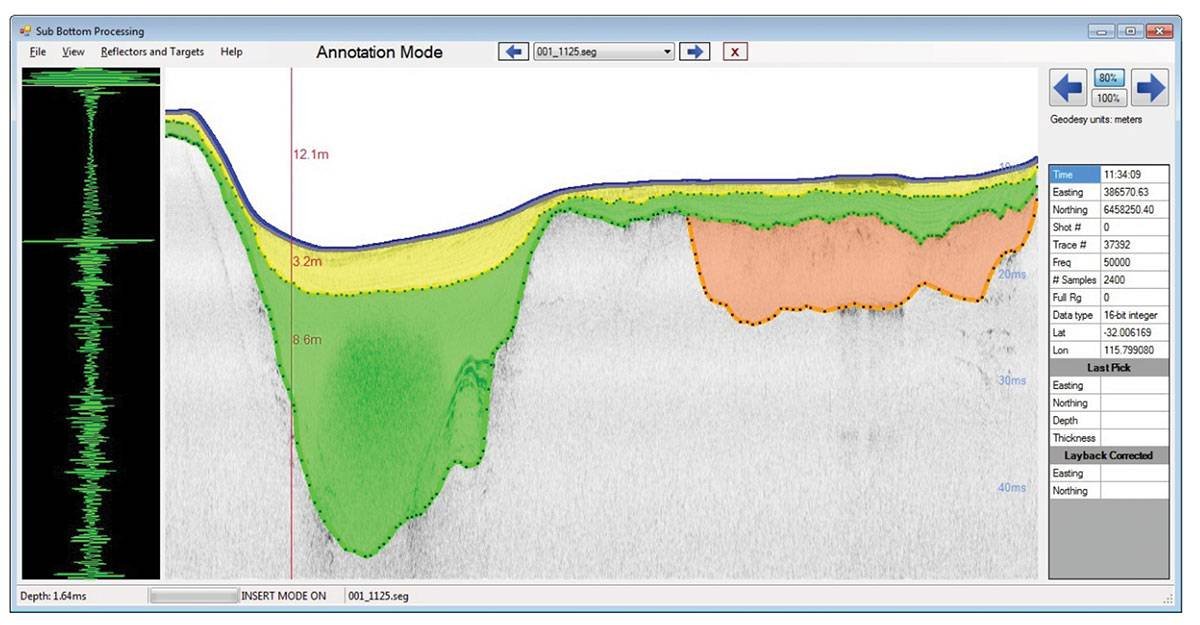
Task: Open the Reflectors and Targets menu
Action: (x=152, y=52)
